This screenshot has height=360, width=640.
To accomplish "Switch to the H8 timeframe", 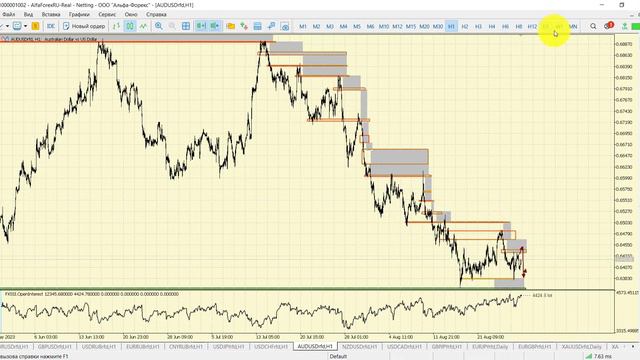I will tap(518, 27).
